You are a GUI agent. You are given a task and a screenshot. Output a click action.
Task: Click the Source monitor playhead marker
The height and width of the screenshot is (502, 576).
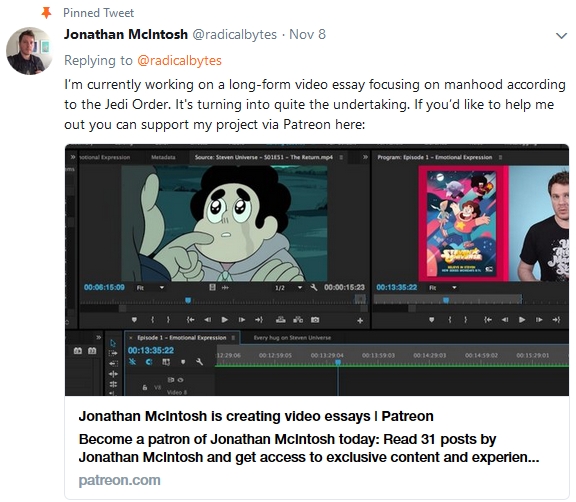(x=188, y=300)
